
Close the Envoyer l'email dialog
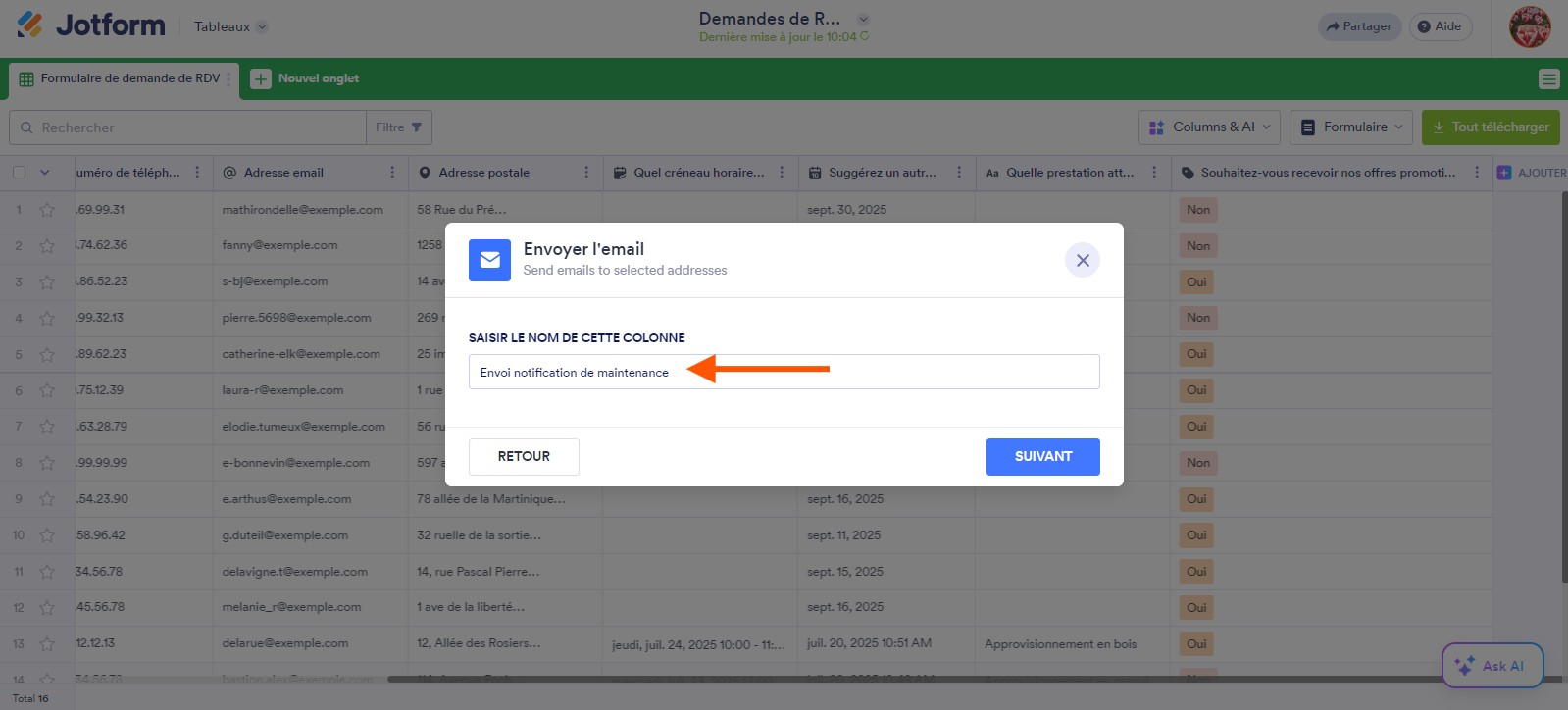point(1082,260)
